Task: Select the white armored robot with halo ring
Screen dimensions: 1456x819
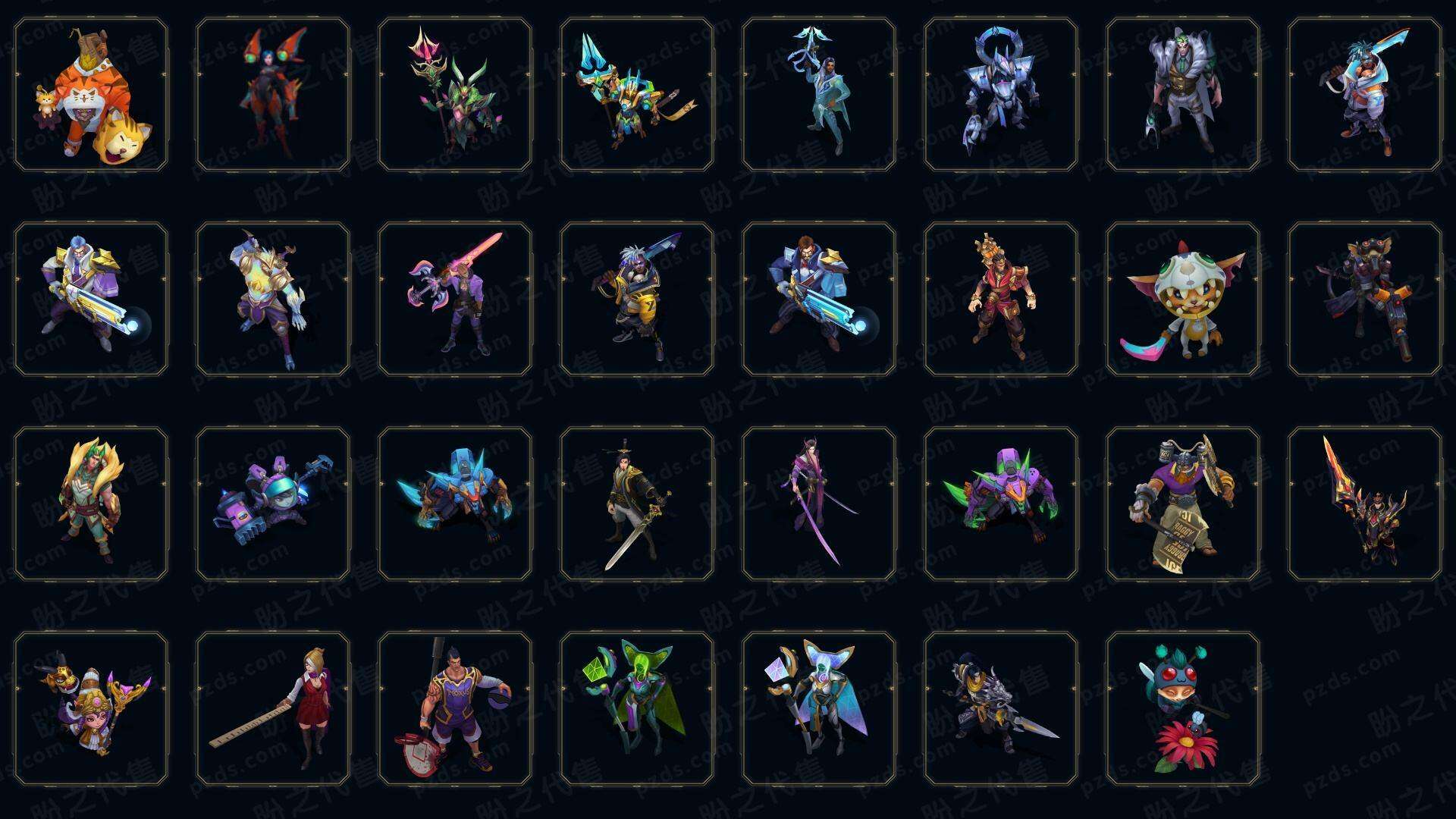Action: click(1001, 95)
